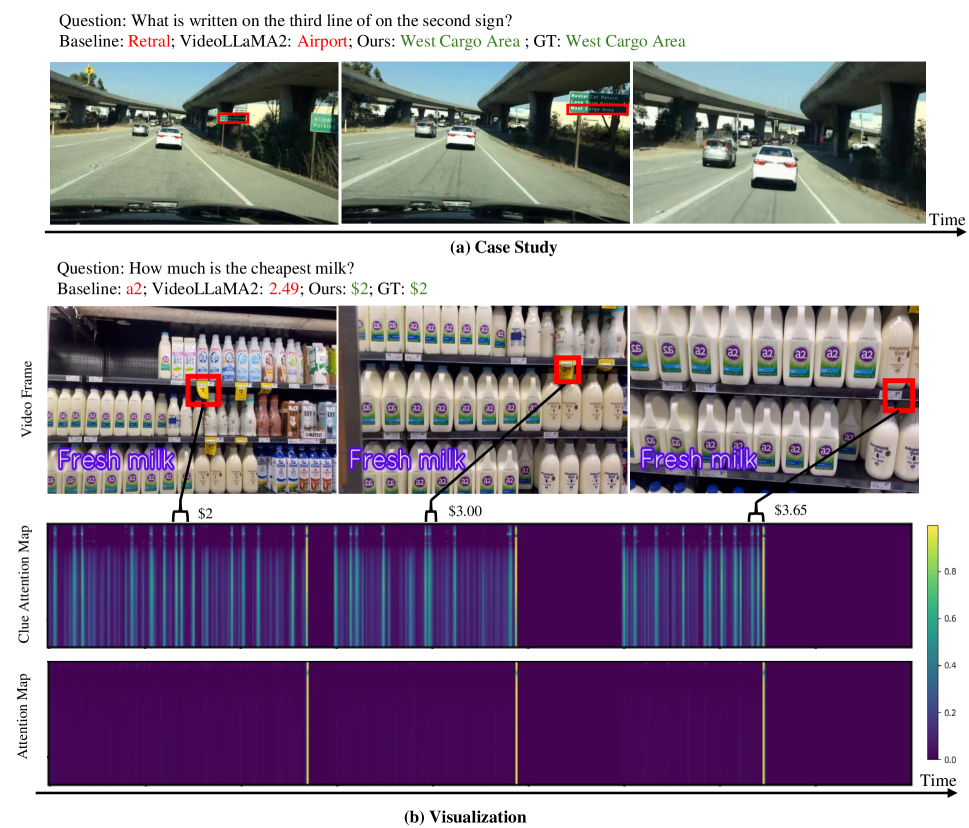Viewport: 969px width, 828px height.
Task: Click the red '2.49' answer
Action: click(284, 289)
